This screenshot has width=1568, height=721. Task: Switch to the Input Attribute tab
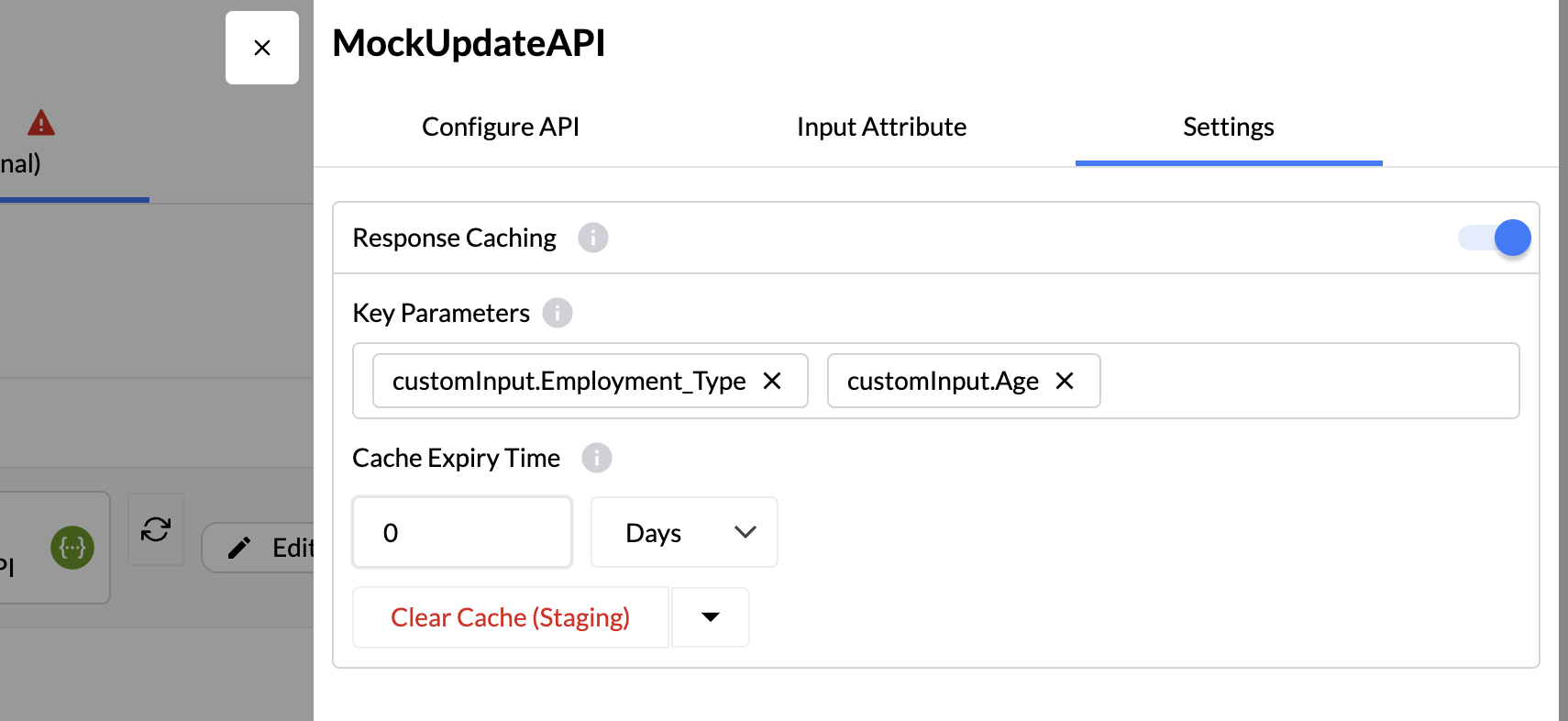880,127
